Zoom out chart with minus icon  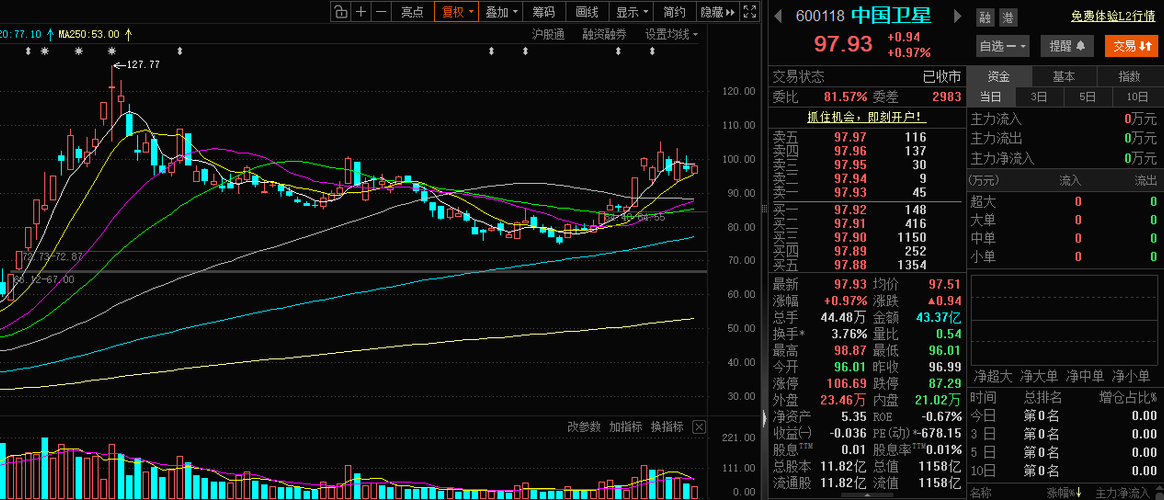coord(382,11)
